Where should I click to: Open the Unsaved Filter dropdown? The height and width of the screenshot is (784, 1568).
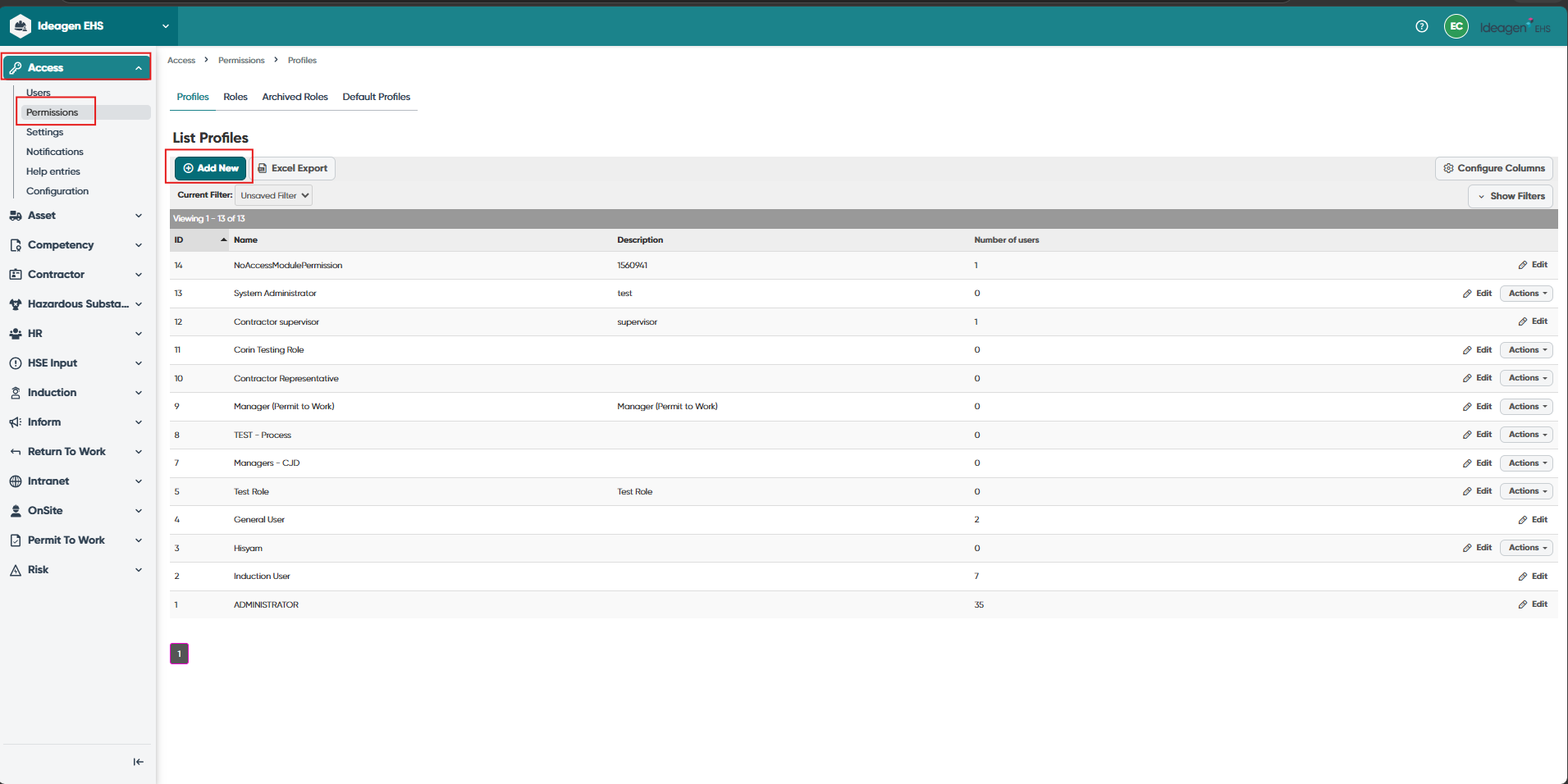(274, 195)
